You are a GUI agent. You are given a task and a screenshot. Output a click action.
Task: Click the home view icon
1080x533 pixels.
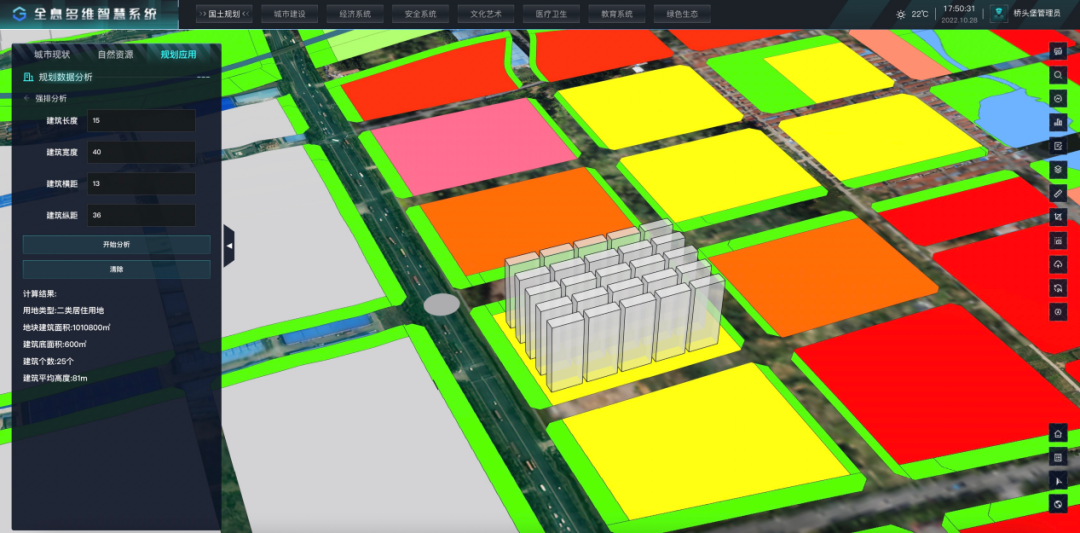click(1058, 433)
